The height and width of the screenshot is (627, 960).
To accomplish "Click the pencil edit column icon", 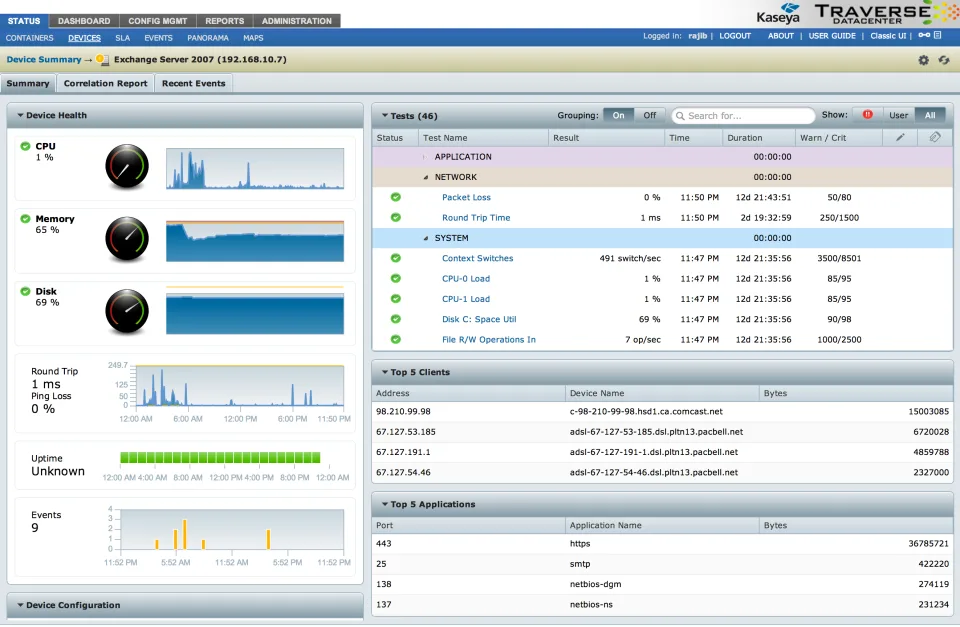I will tap(900, 137).
